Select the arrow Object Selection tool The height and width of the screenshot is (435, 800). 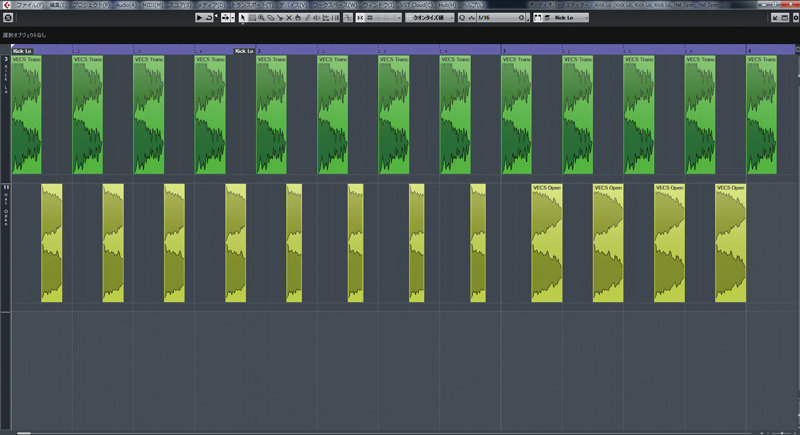(243, 18)
